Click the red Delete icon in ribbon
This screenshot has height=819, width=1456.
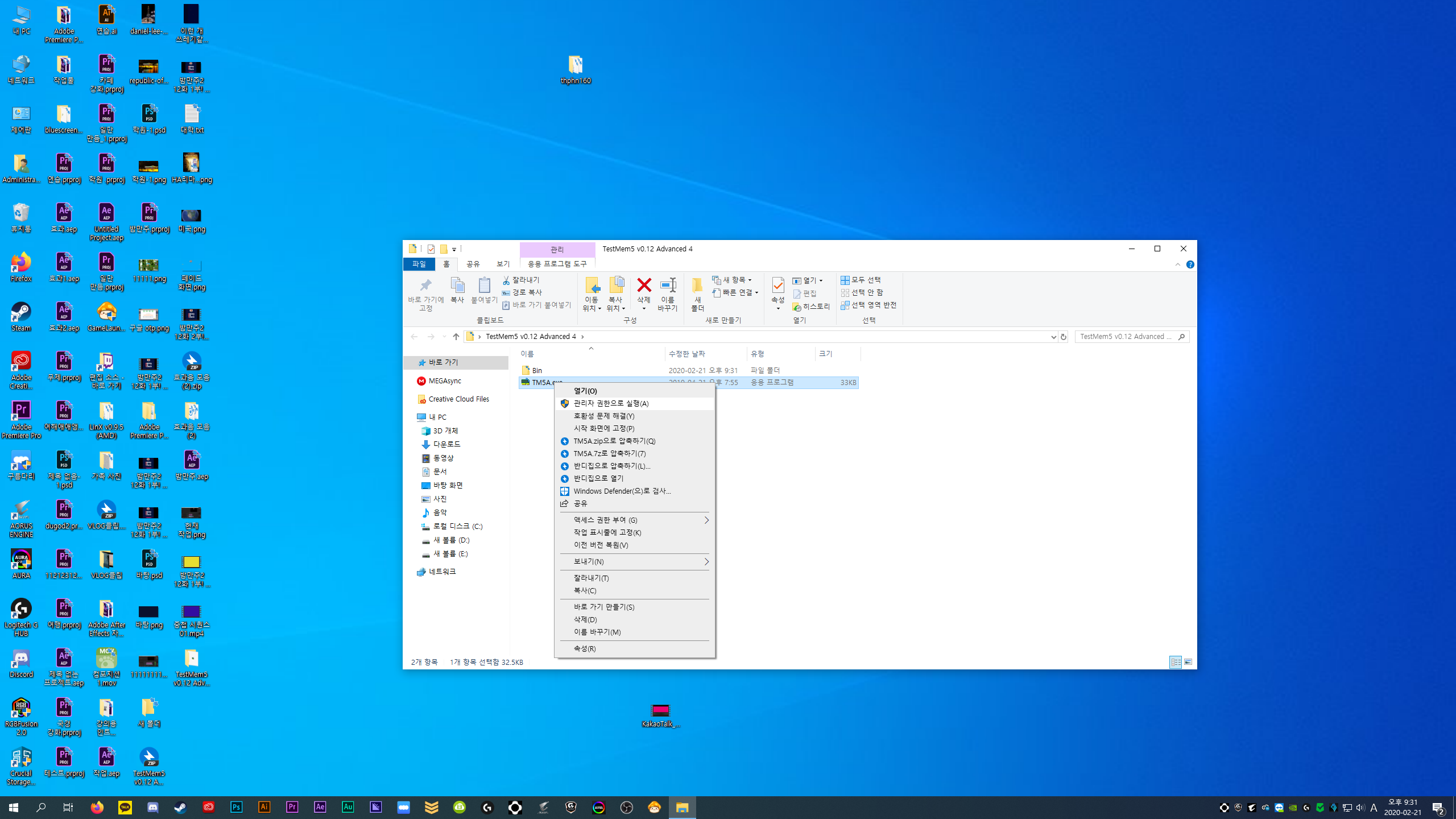[x=644, y=286]
